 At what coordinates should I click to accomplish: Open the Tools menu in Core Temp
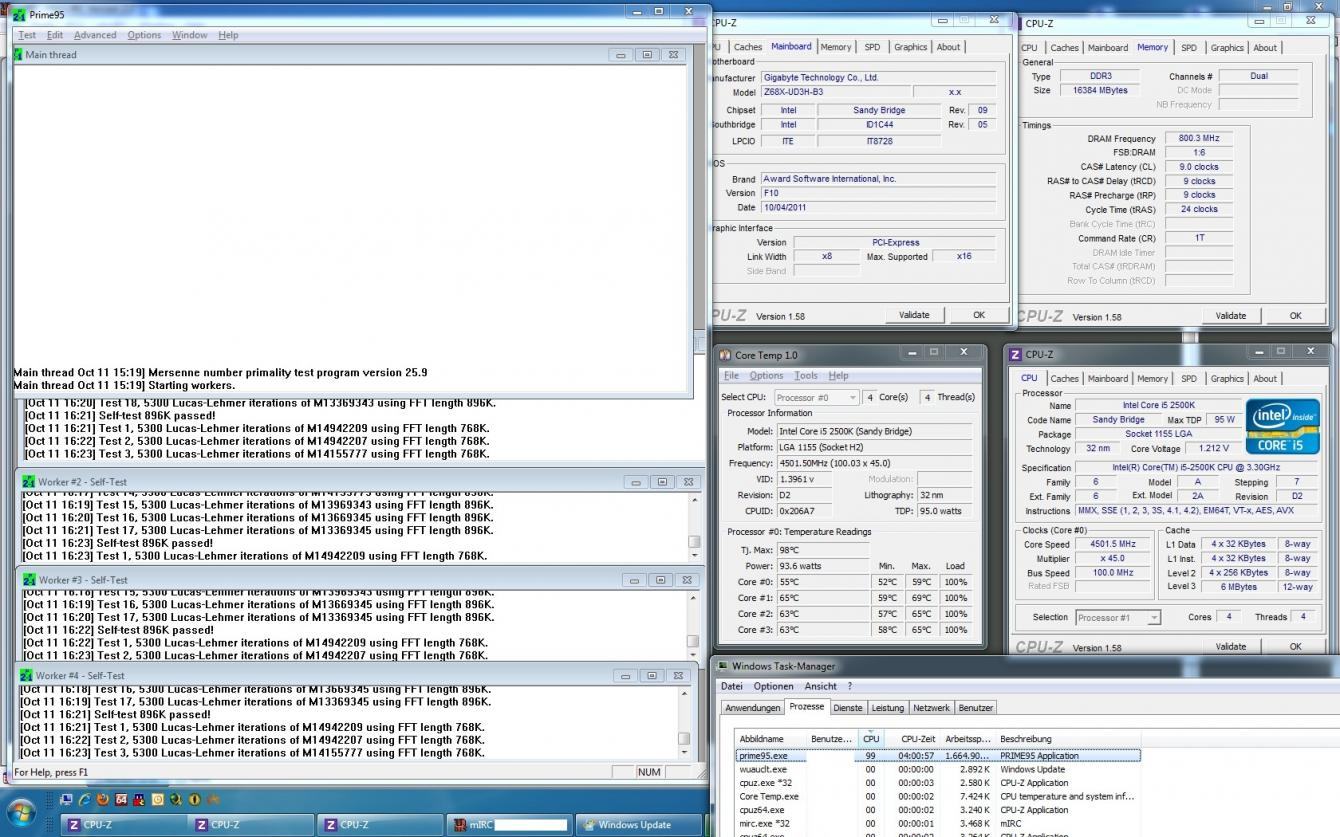click(806, 376)
